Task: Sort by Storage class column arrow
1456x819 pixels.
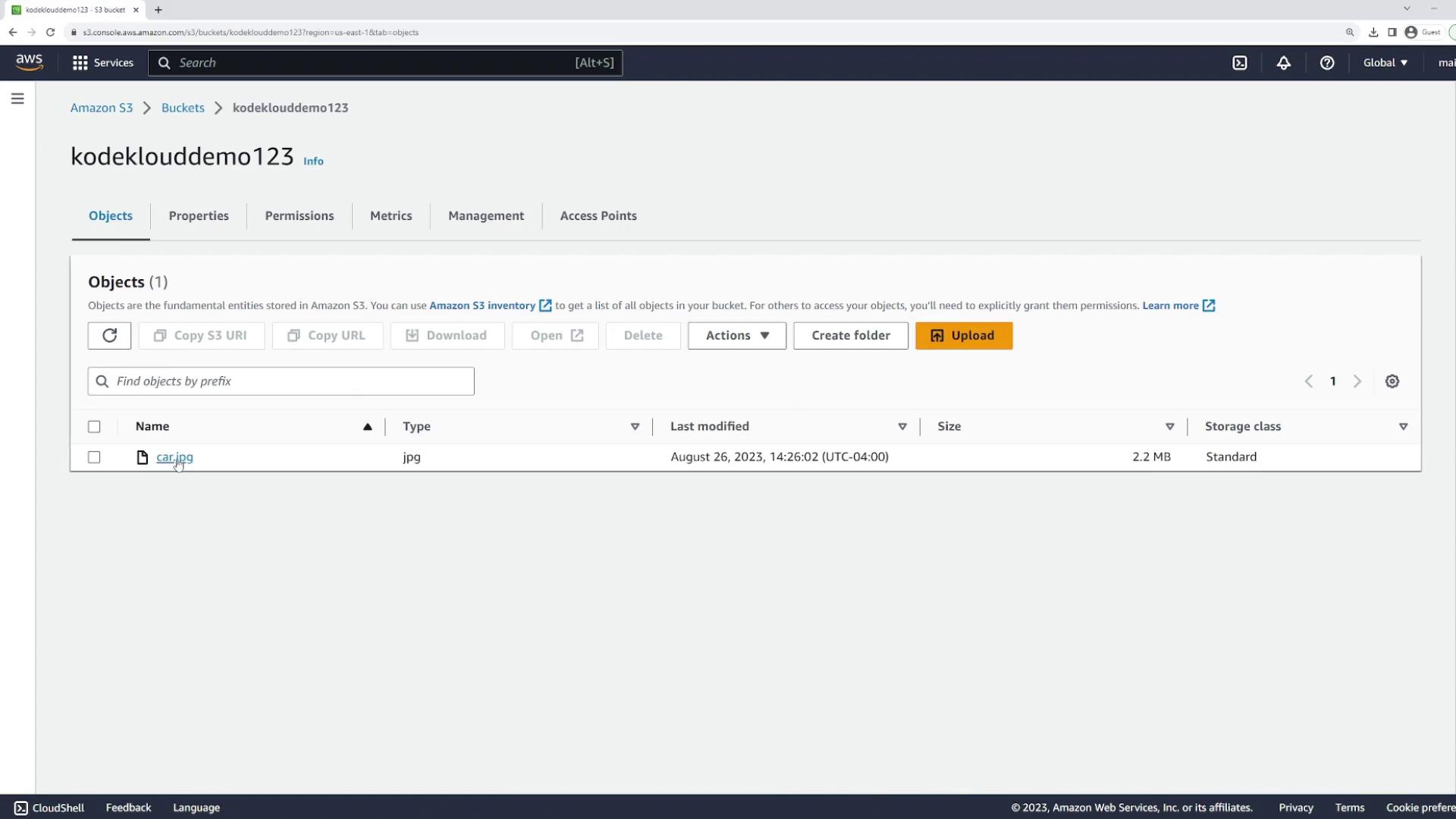Action: click(x=1403, y=427)
